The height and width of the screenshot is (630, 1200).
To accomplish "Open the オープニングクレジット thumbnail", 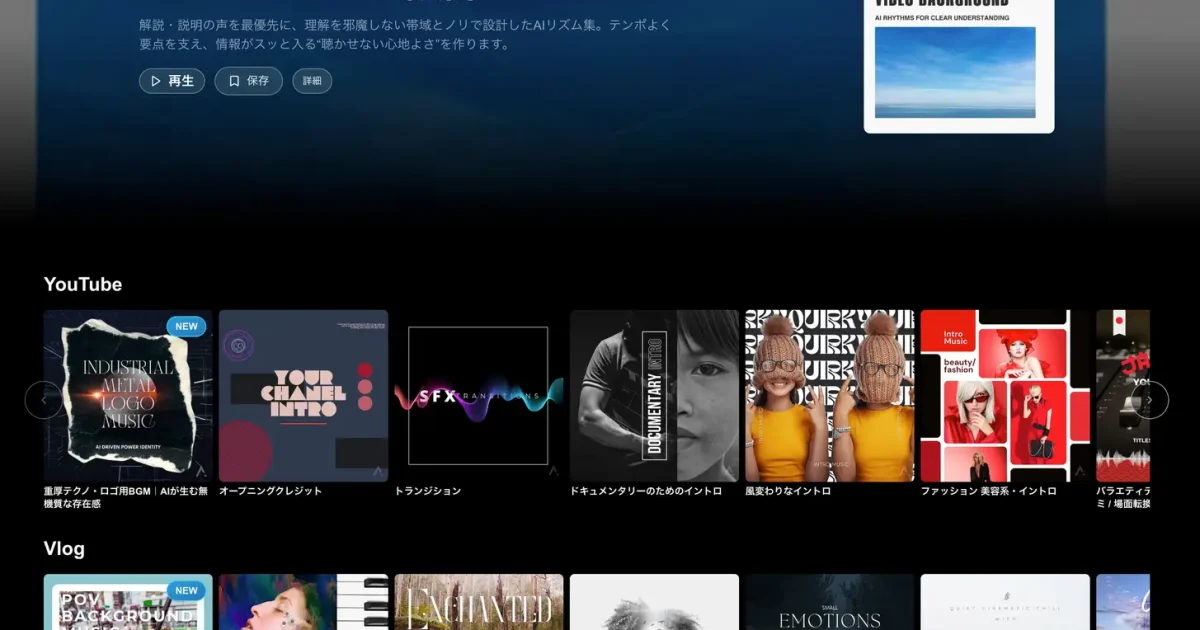I will pyautogui.click(x=302, y=394).
